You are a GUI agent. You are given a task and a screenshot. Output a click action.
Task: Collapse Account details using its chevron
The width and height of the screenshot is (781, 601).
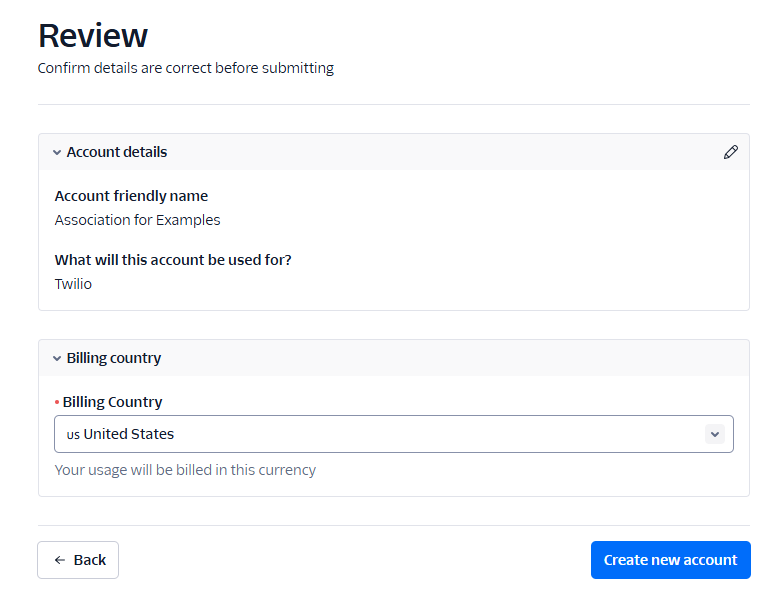(57, 153)
